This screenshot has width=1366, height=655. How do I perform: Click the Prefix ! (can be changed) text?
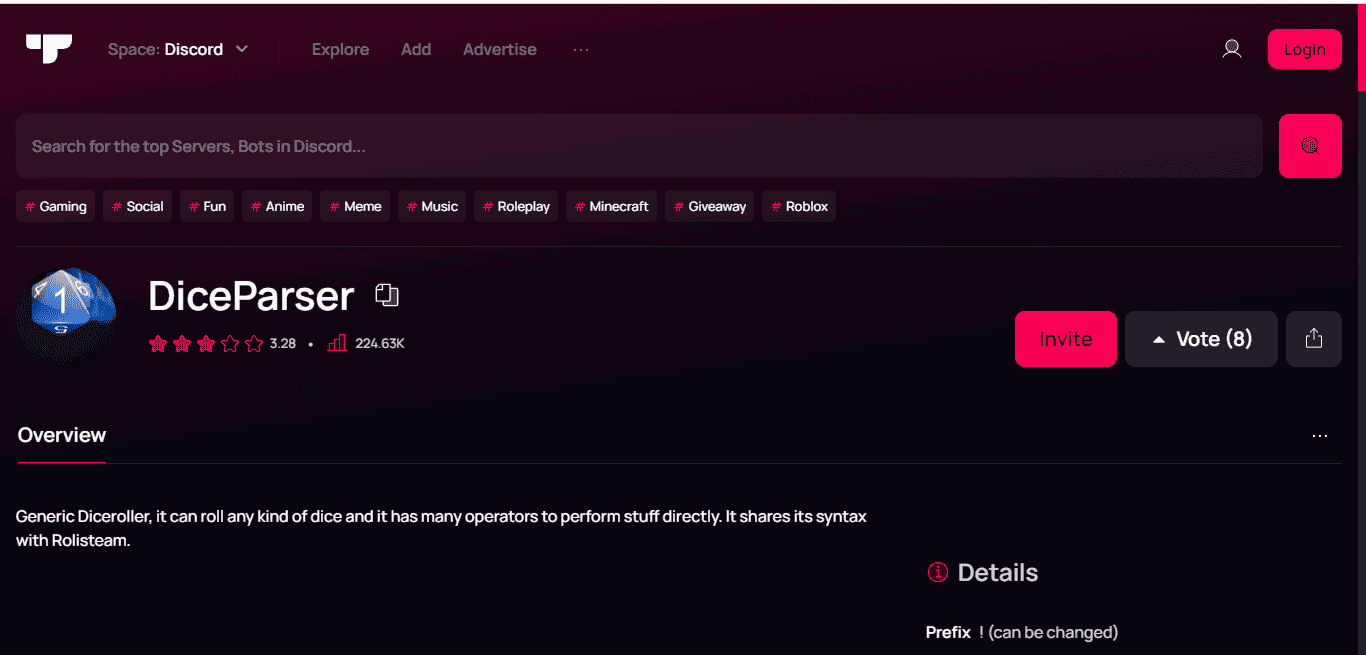coord(1022,632)
